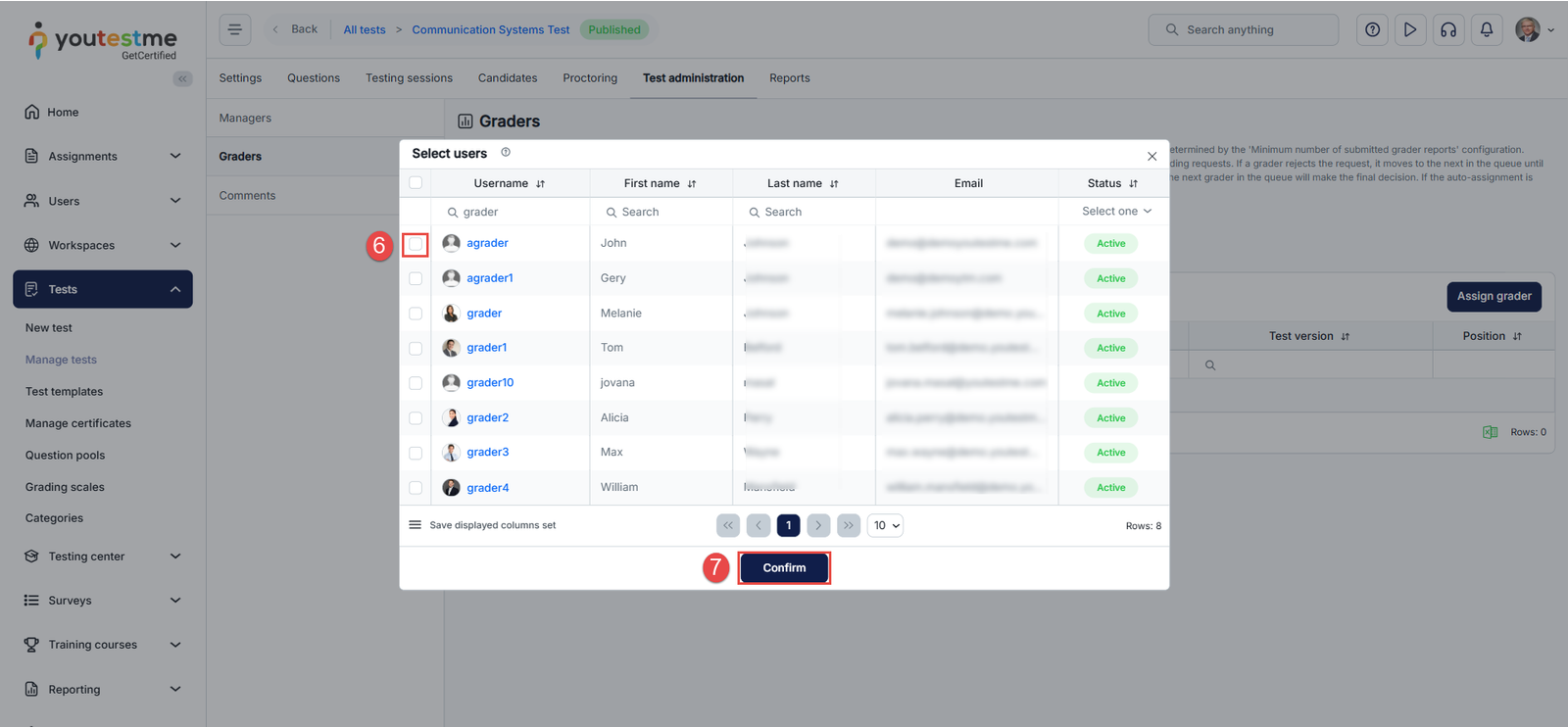Open the Status 'Select one' dropdown

[1115, 212]
